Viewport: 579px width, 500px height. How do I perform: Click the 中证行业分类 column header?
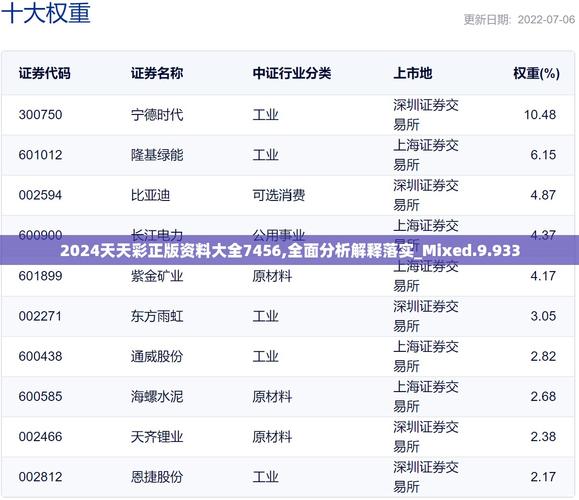pyautogui.click(x=292, y=73)
